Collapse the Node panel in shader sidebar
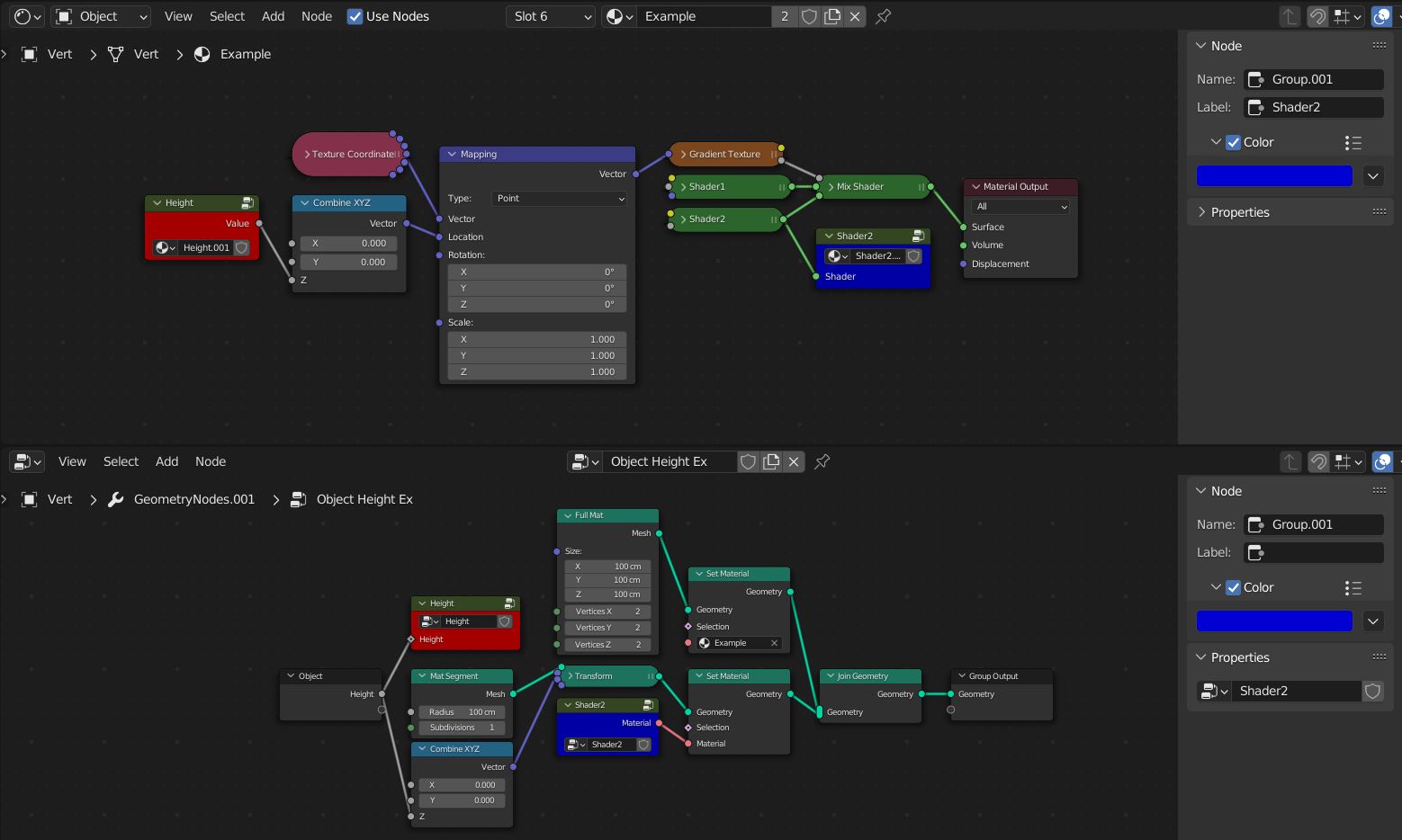Screen dimensions: 1402x840 [x=1200, y=45]
